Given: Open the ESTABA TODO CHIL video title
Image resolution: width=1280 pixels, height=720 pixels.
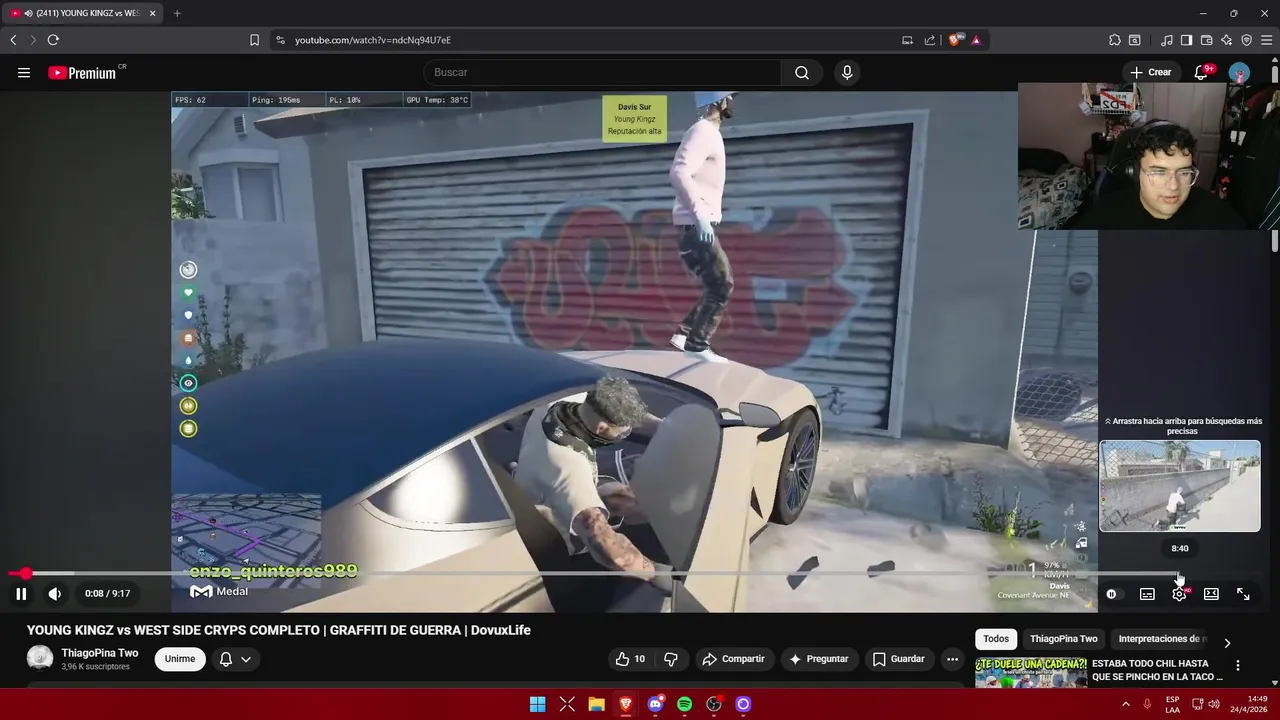Looking at the screenshot, I should point(1157,670).
